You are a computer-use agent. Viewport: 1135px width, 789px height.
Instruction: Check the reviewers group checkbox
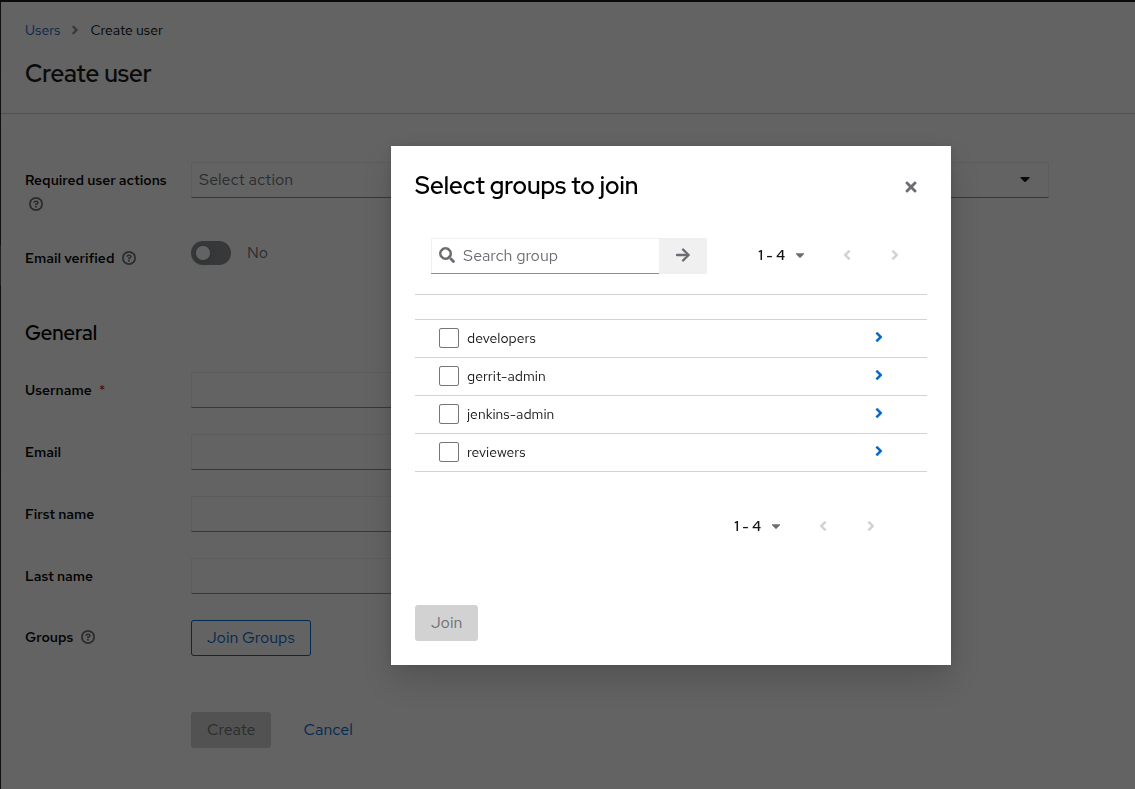pos(448,451)
